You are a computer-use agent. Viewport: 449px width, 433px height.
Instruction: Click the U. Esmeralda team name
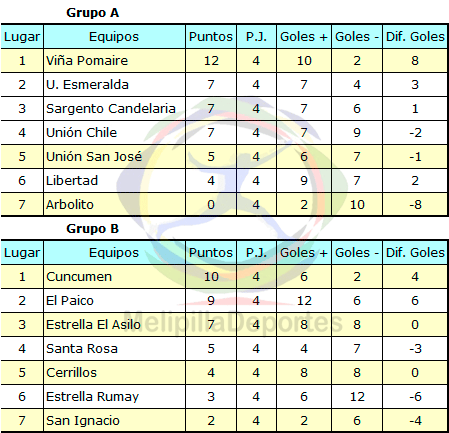coord(87,85)
